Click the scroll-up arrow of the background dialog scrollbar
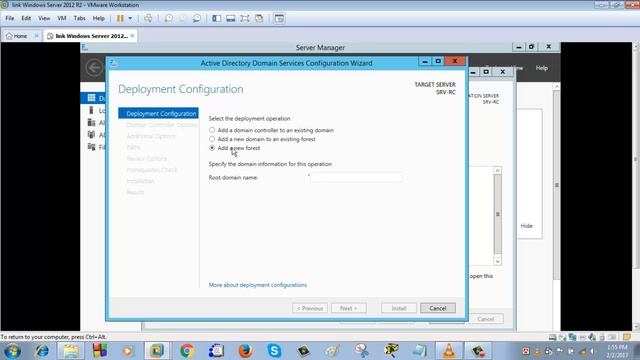The image size is (640, 360). tap(498, 171)
